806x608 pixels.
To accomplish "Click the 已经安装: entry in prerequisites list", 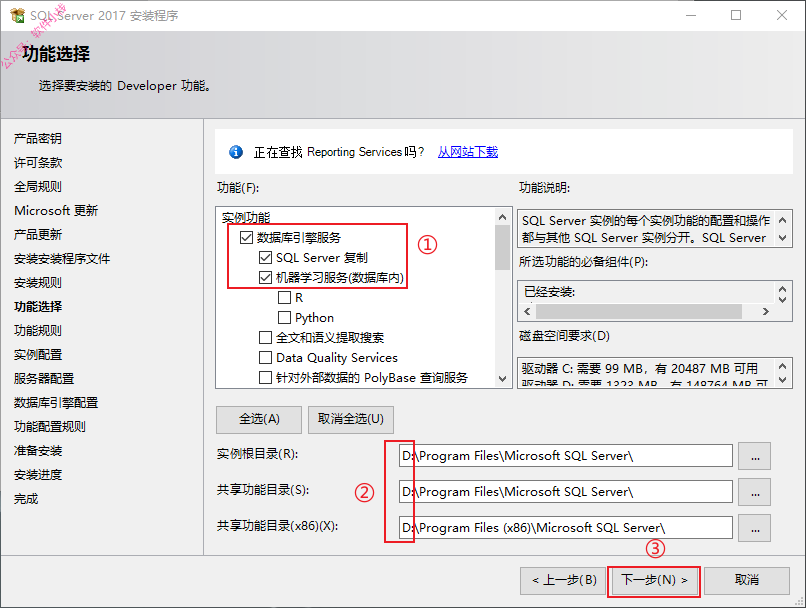I will click(x=549, y=292).
